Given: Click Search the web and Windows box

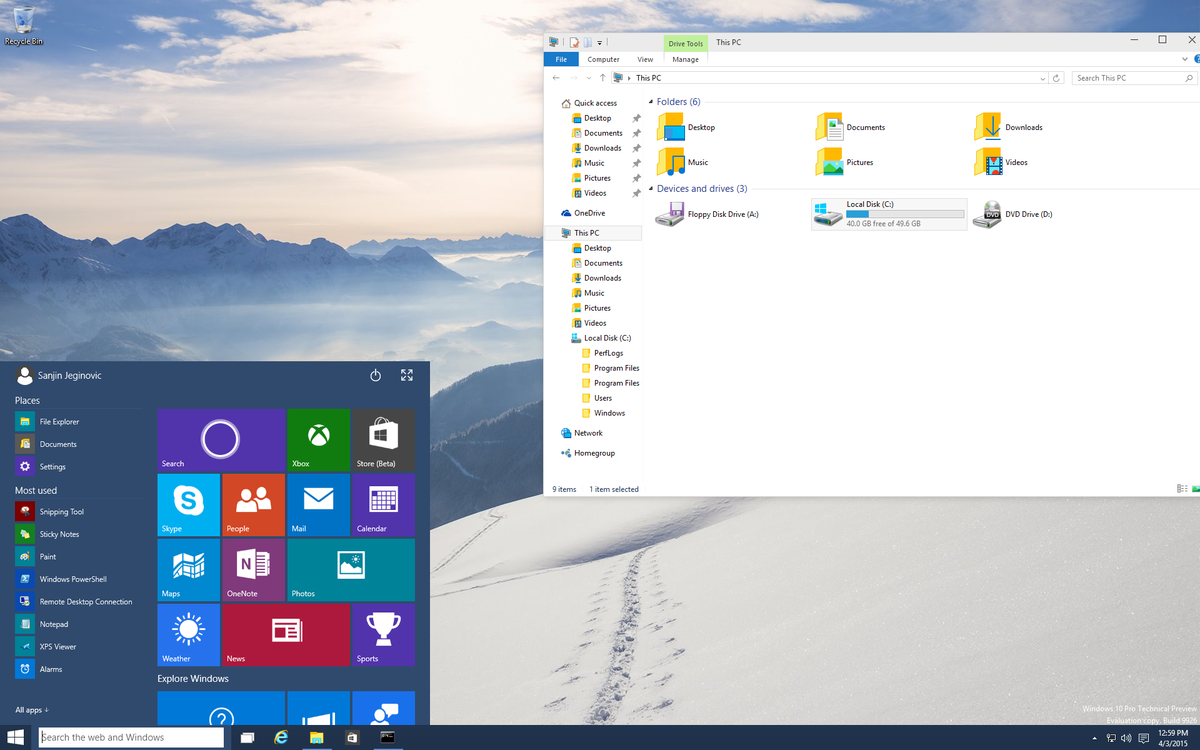Looking at the screenshot, I should [x=131, y=738].
